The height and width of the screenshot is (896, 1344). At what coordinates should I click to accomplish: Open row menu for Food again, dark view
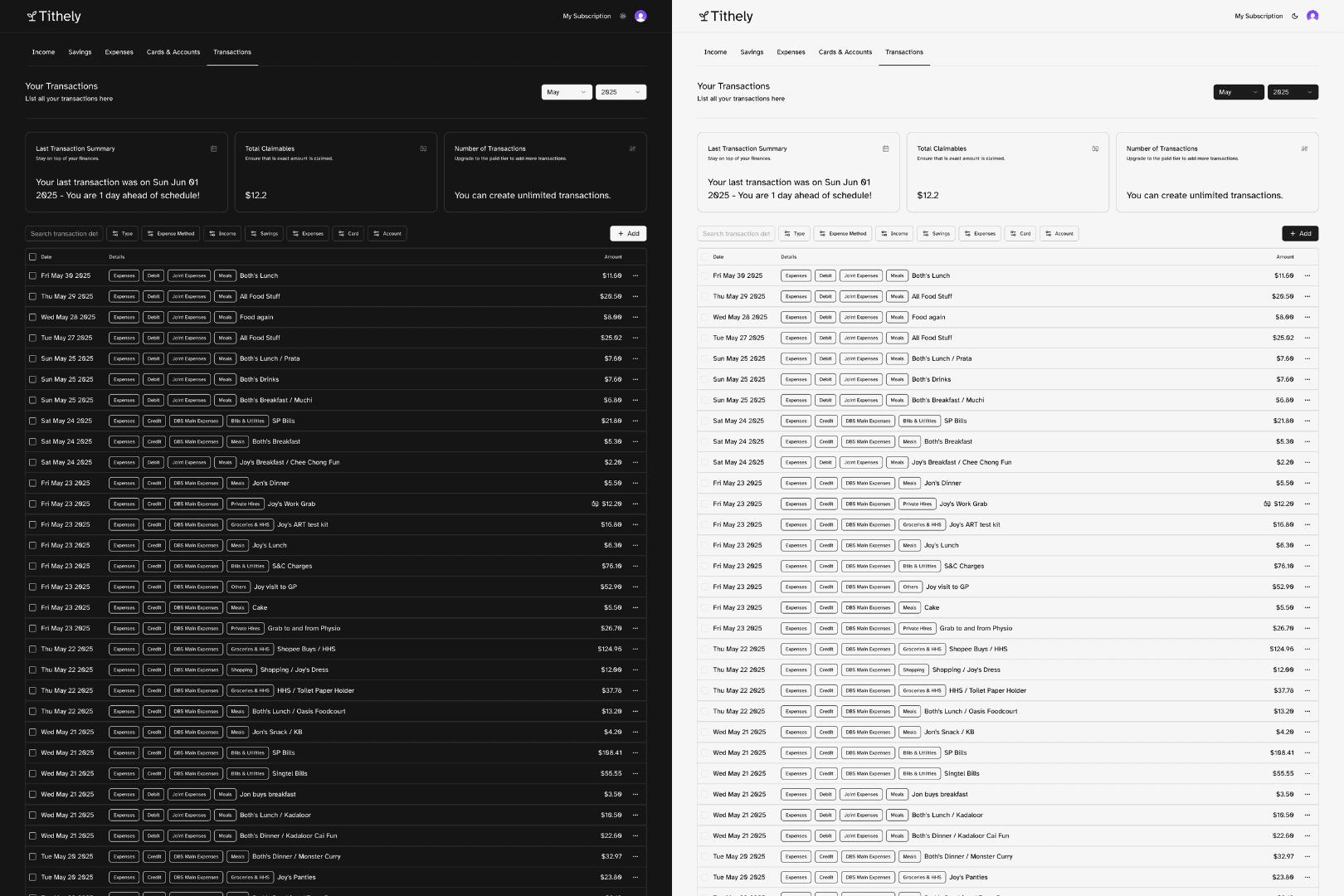(x=635, y=317)
